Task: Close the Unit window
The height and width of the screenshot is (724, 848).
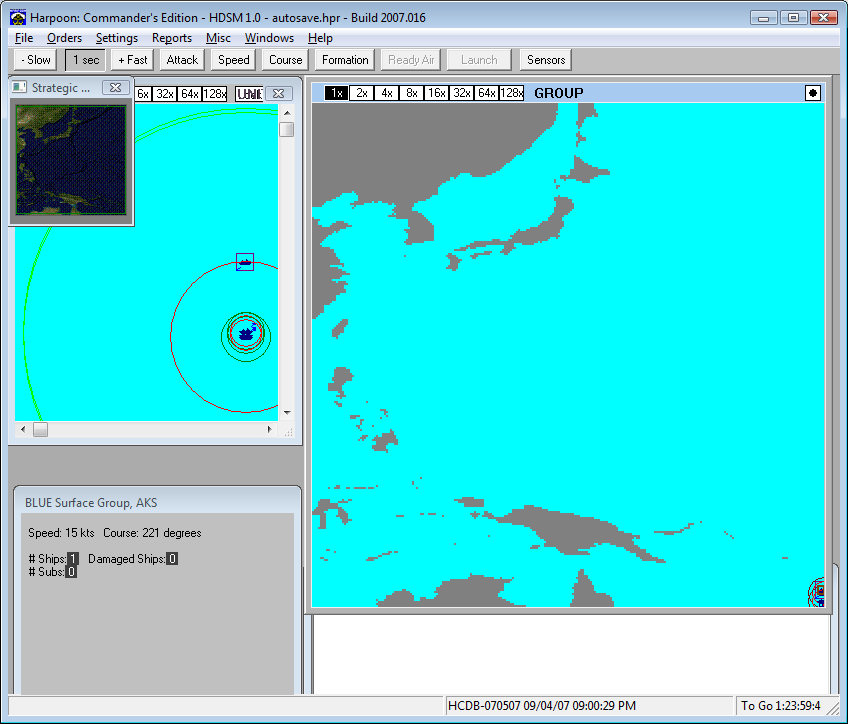Action: click(x=279, y=94)
